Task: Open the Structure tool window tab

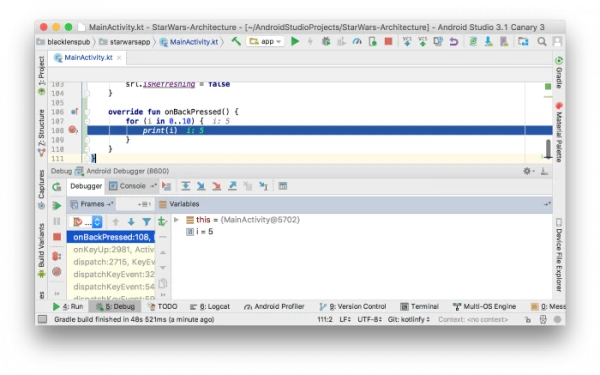Action: click(41, 132)
